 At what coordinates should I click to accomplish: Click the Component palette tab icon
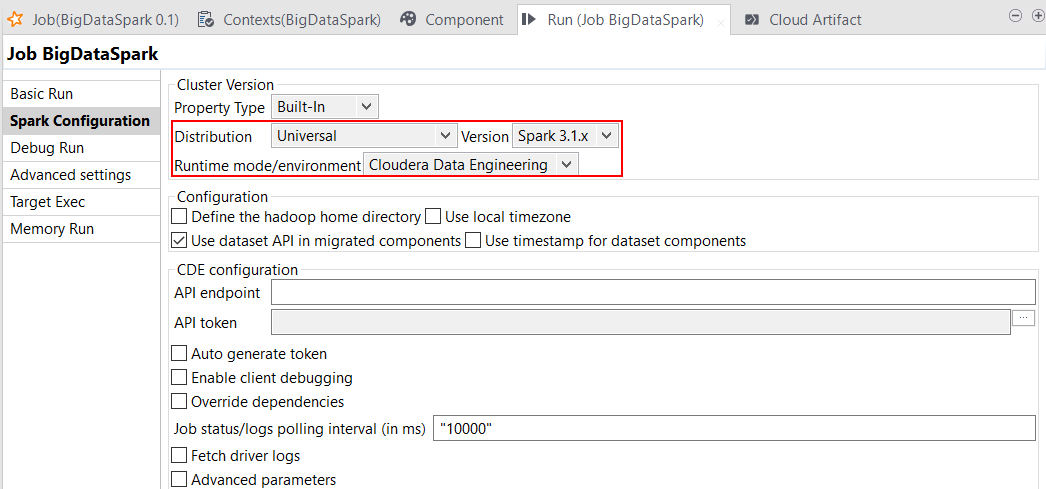(408, 19)
